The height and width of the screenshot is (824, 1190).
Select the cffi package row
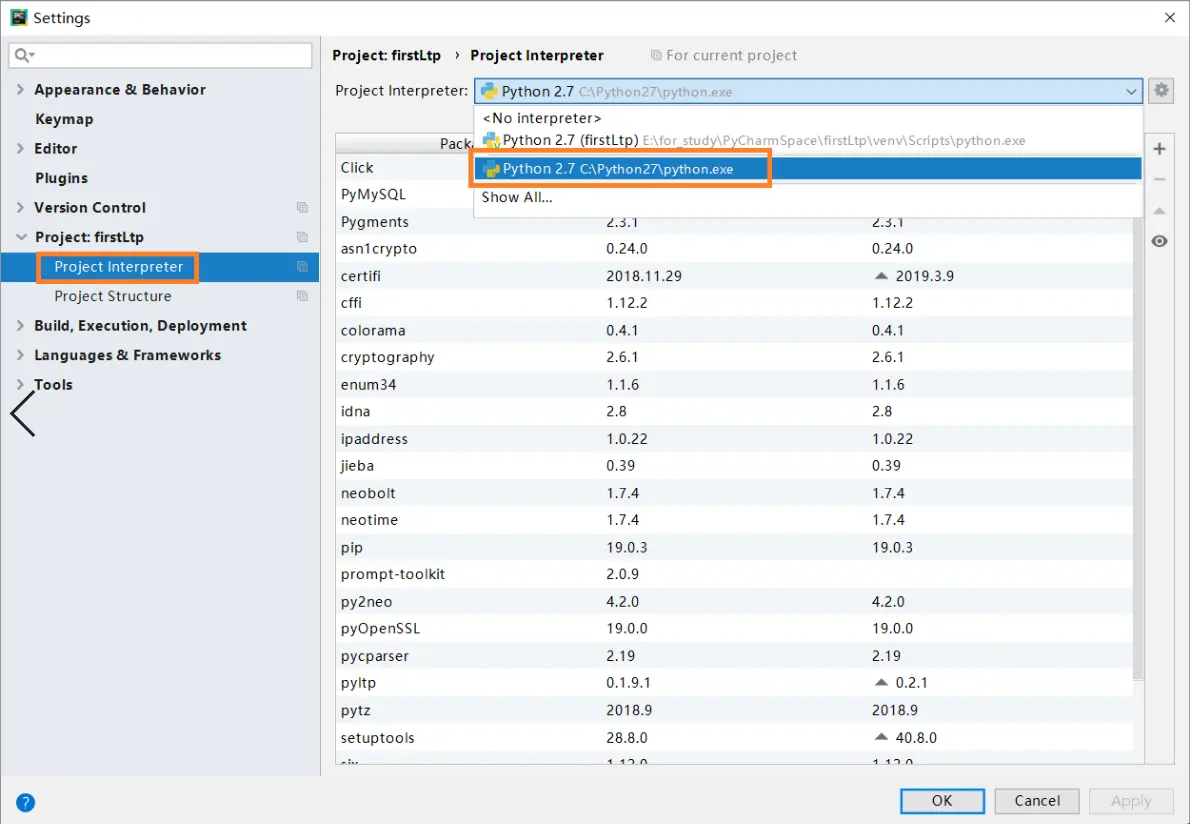point(735,303)
